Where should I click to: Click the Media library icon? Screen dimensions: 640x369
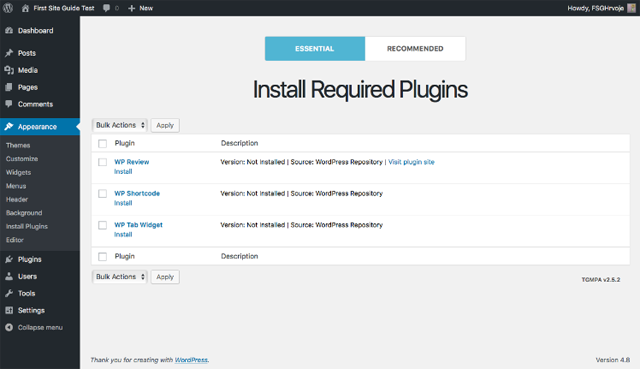tap(9, 70)
